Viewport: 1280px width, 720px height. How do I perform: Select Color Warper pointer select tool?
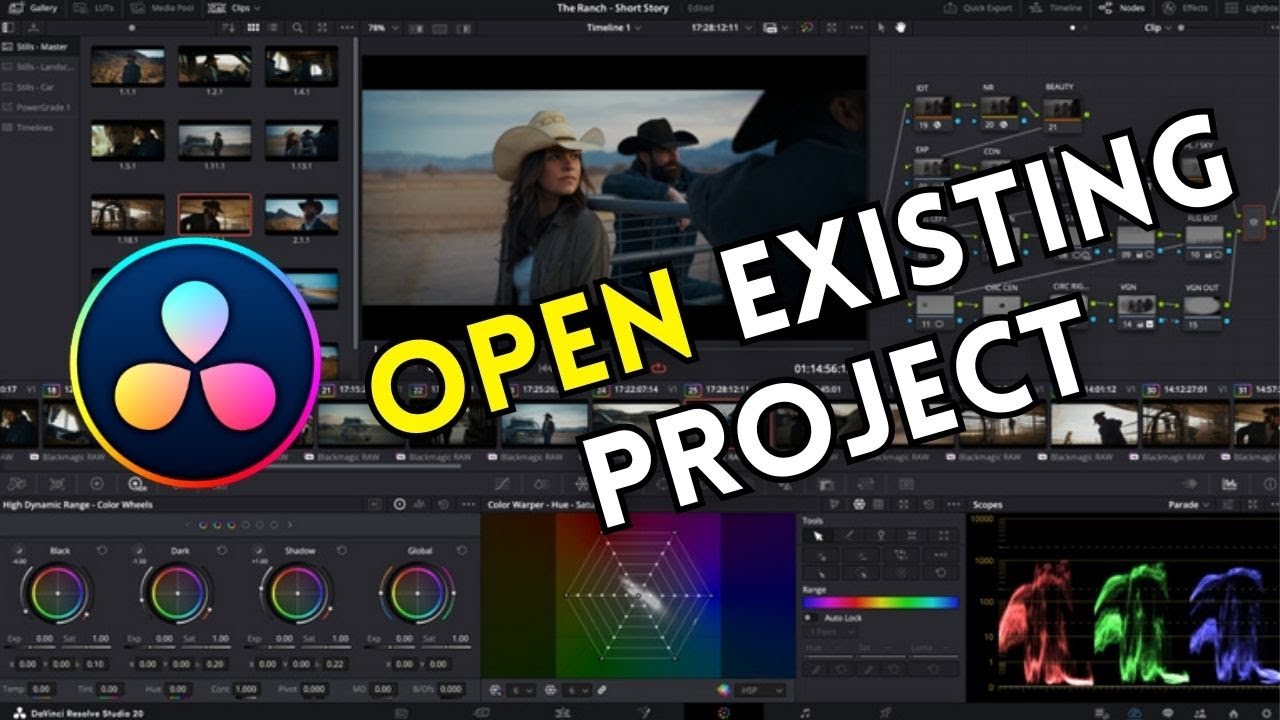pos(817,536)
